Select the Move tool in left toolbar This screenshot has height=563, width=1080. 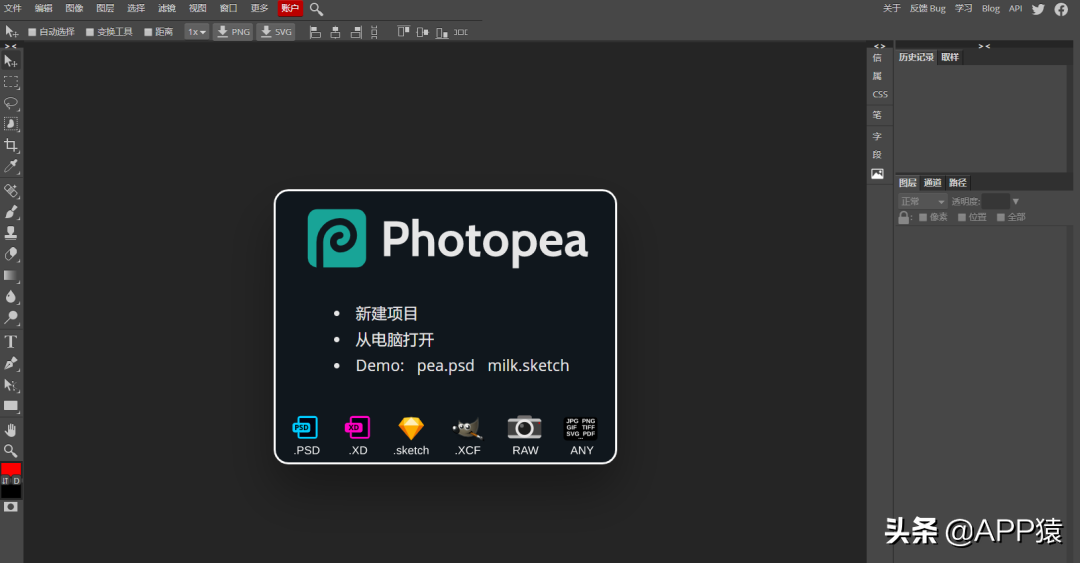(11, 61)
